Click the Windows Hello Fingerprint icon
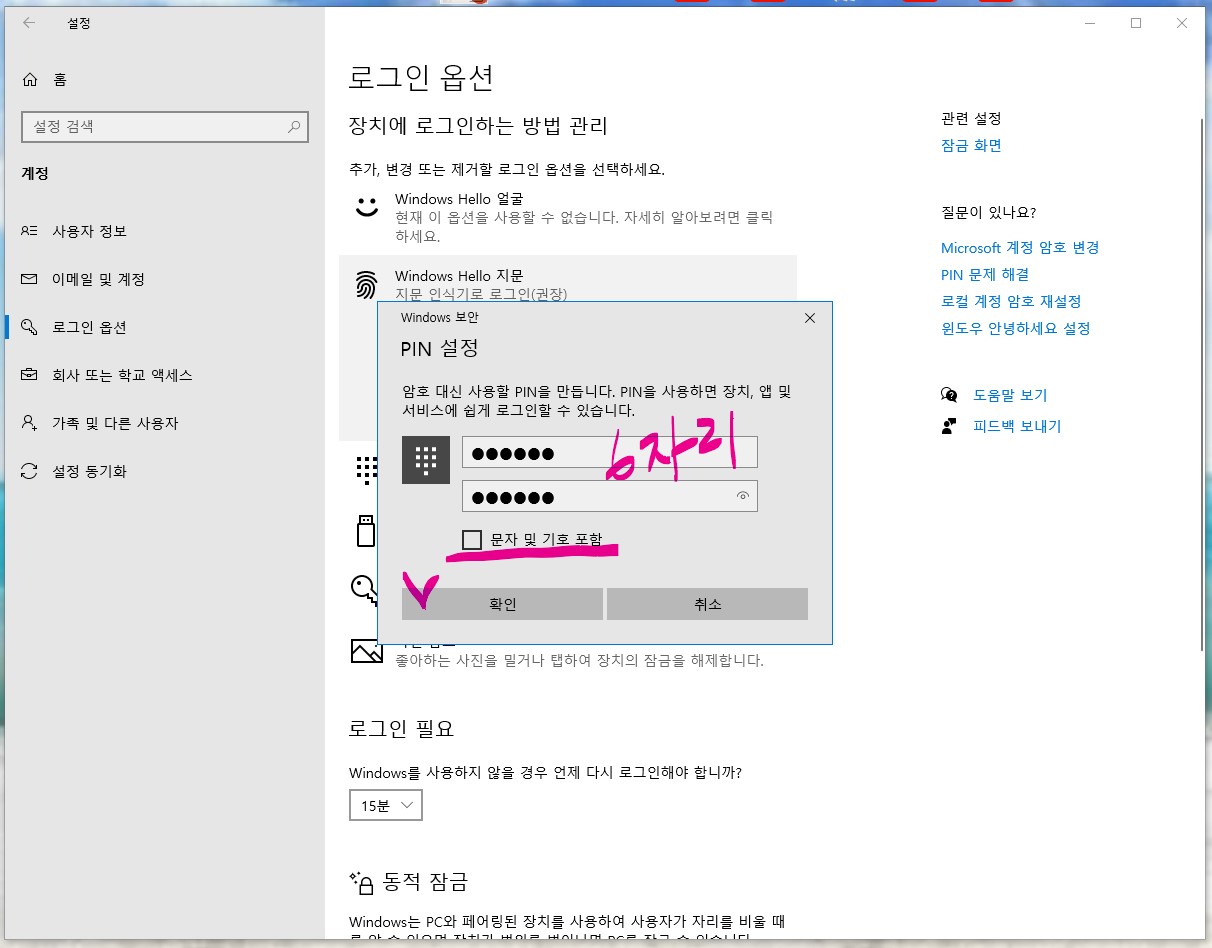1212x948 pixels. click(367, 285)
